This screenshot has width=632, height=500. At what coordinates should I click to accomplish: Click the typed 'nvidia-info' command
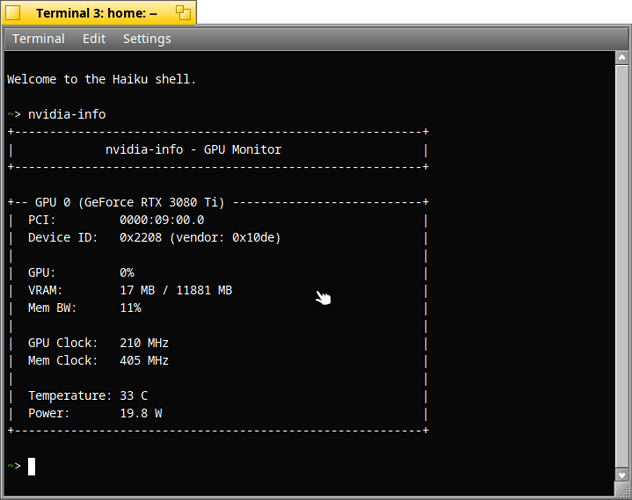[67, 114]
